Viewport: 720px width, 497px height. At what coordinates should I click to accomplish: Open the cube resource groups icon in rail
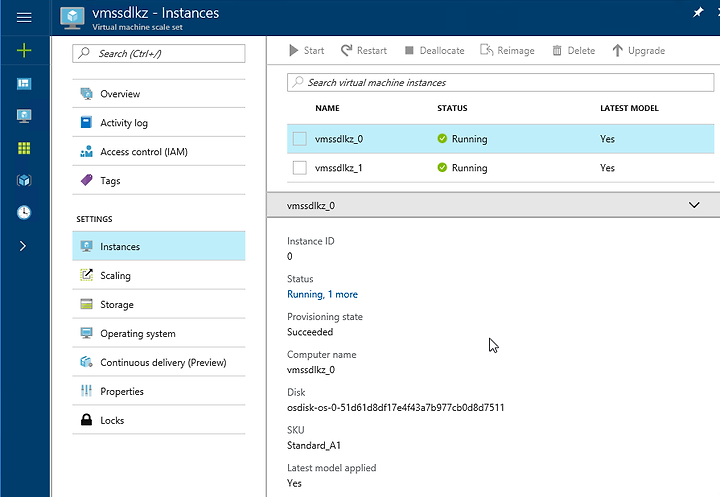(24, 180)
